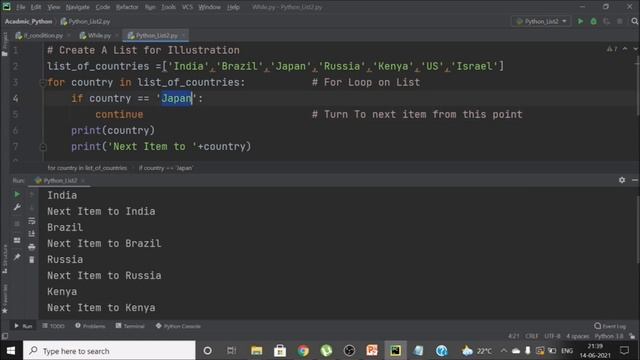Image resolution: width=640 pixels, height=360 pixels.
Task: Open the Navigate menu
Action: [78, 7]
